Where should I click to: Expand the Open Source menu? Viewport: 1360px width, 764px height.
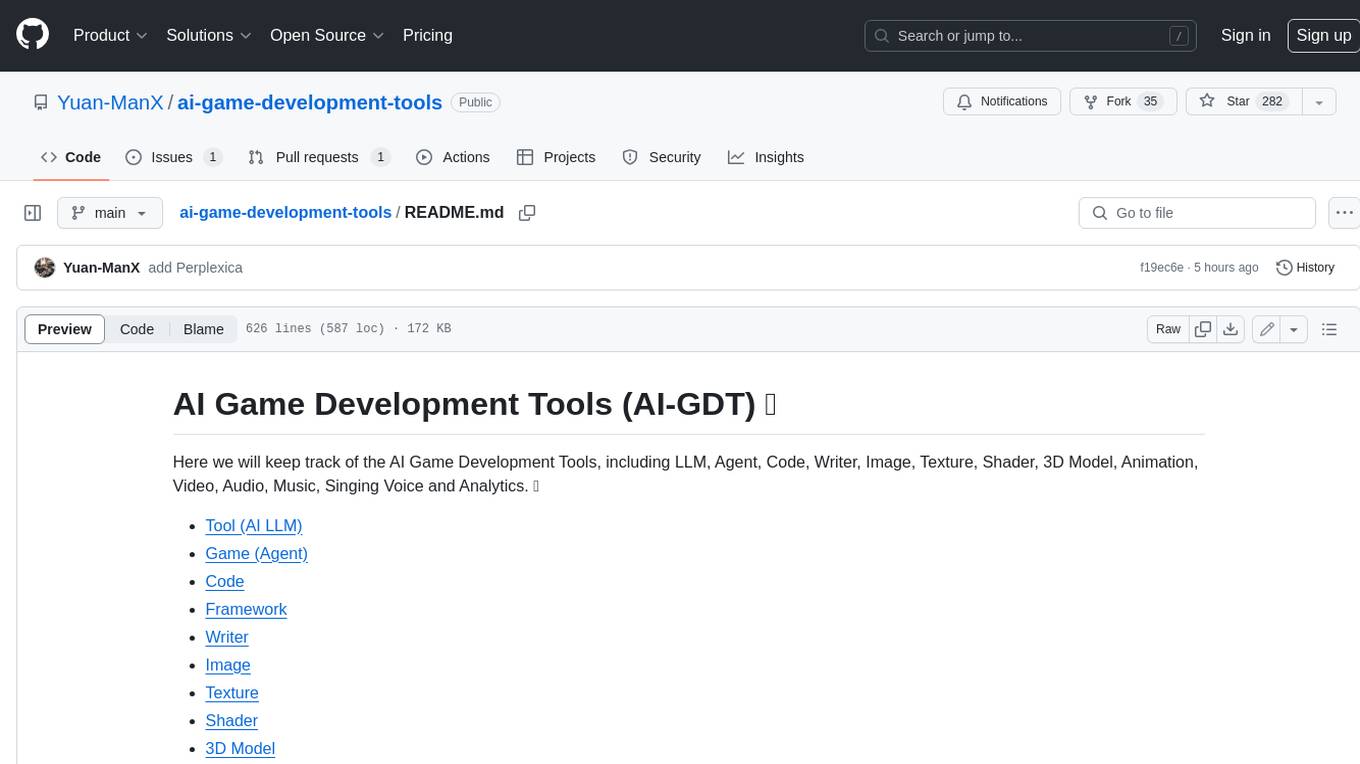point(327,35)
